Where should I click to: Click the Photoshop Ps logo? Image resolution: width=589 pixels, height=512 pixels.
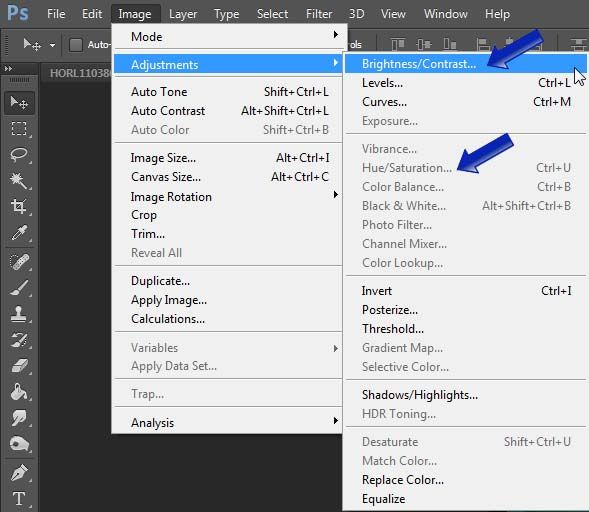tap(18, 13)
